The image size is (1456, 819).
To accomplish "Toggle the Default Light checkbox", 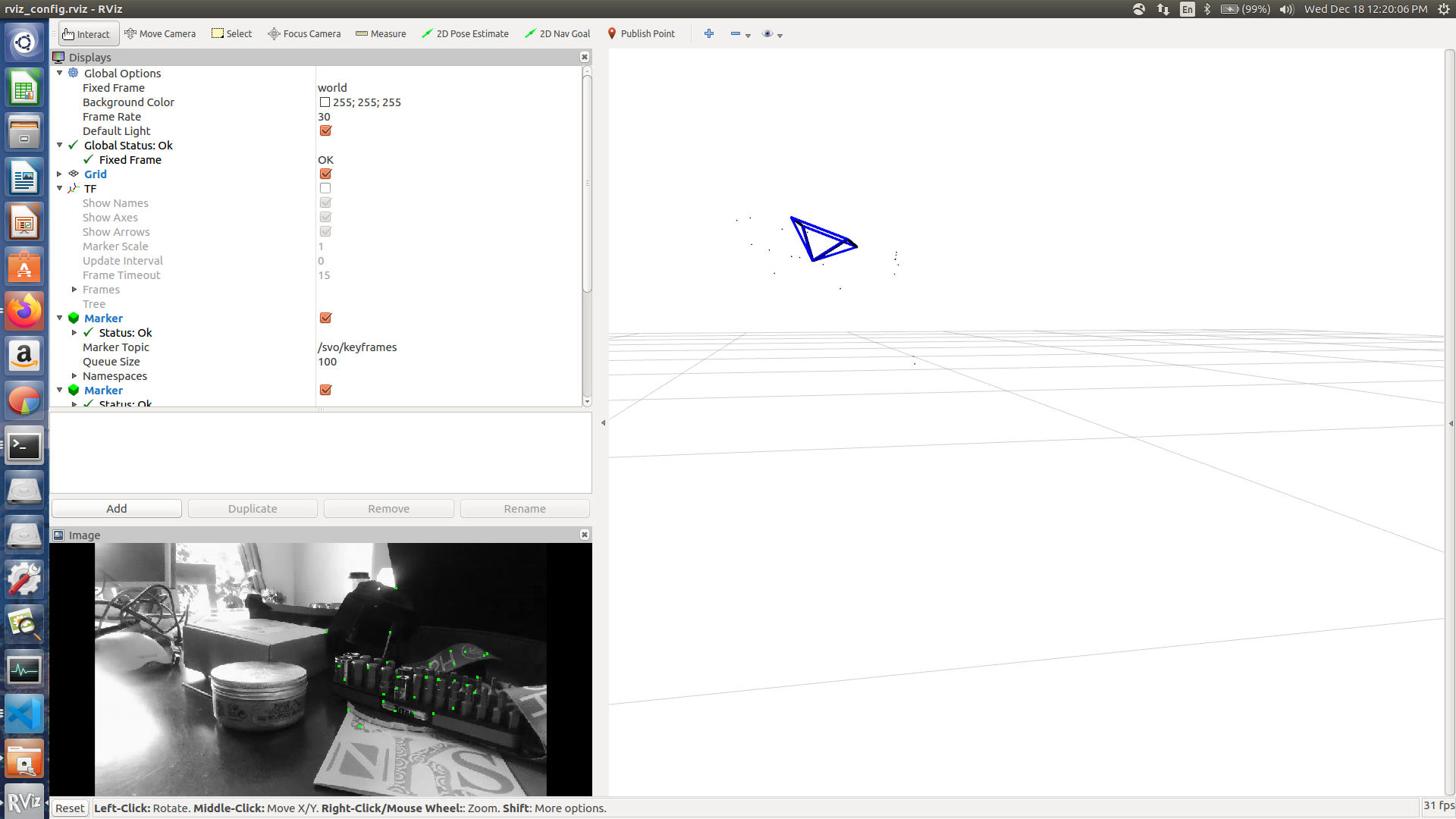I will pyautogui.click(x=325, y=131).
